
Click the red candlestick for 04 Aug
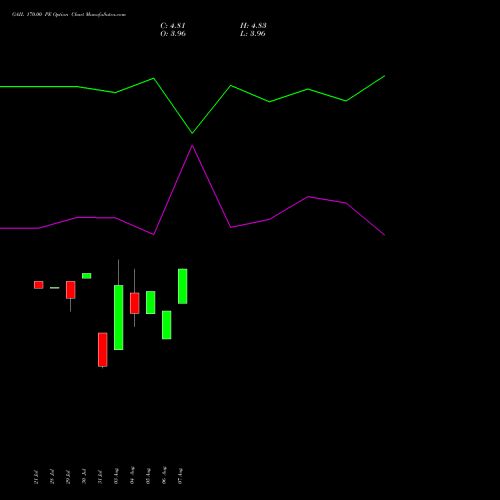135,303
